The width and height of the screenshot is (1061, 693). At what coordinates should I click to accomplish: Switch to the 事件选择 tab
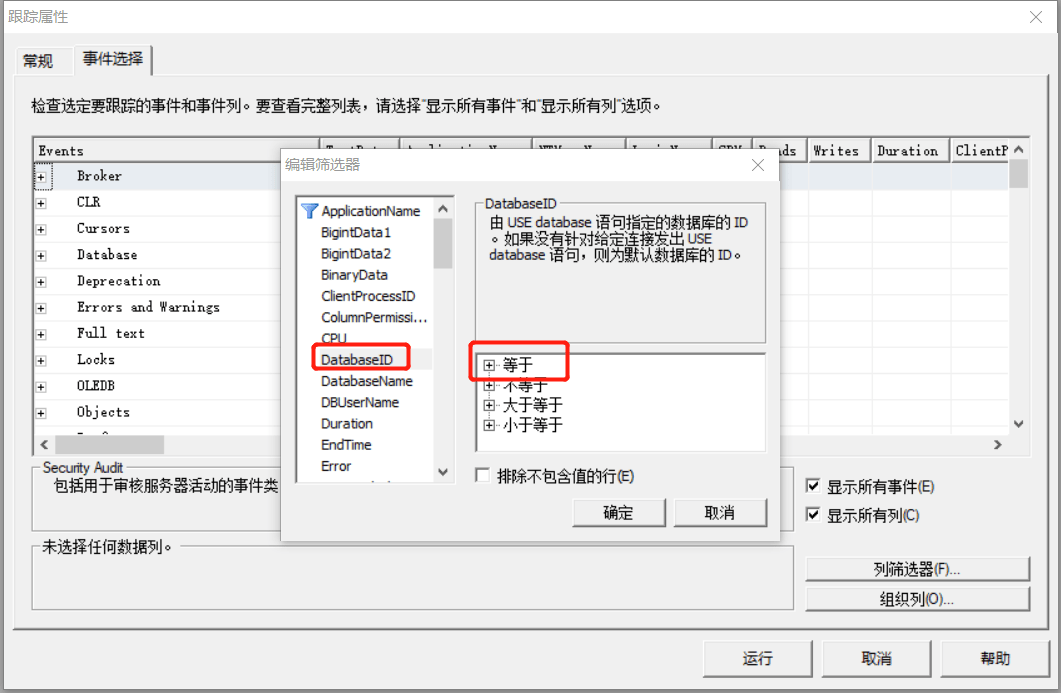[x=111, y=60]
